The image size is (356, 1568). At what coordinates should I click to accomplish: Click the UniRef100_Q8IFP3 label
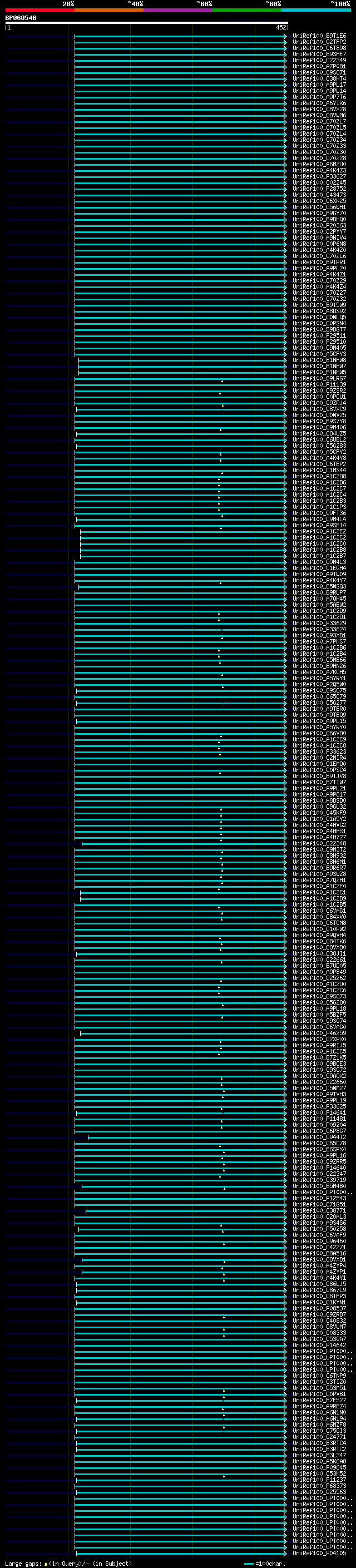point(319,1296)
